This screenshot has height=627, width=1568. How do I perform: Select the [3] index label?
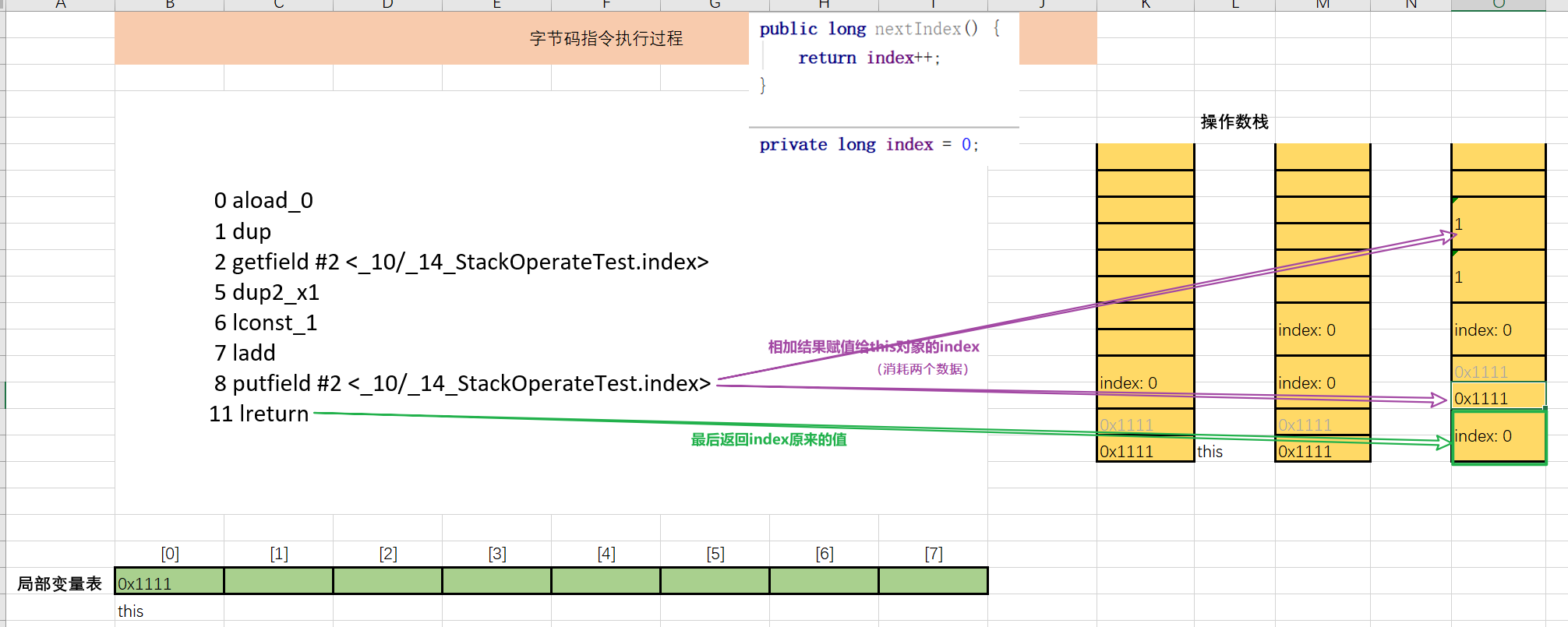497,554
